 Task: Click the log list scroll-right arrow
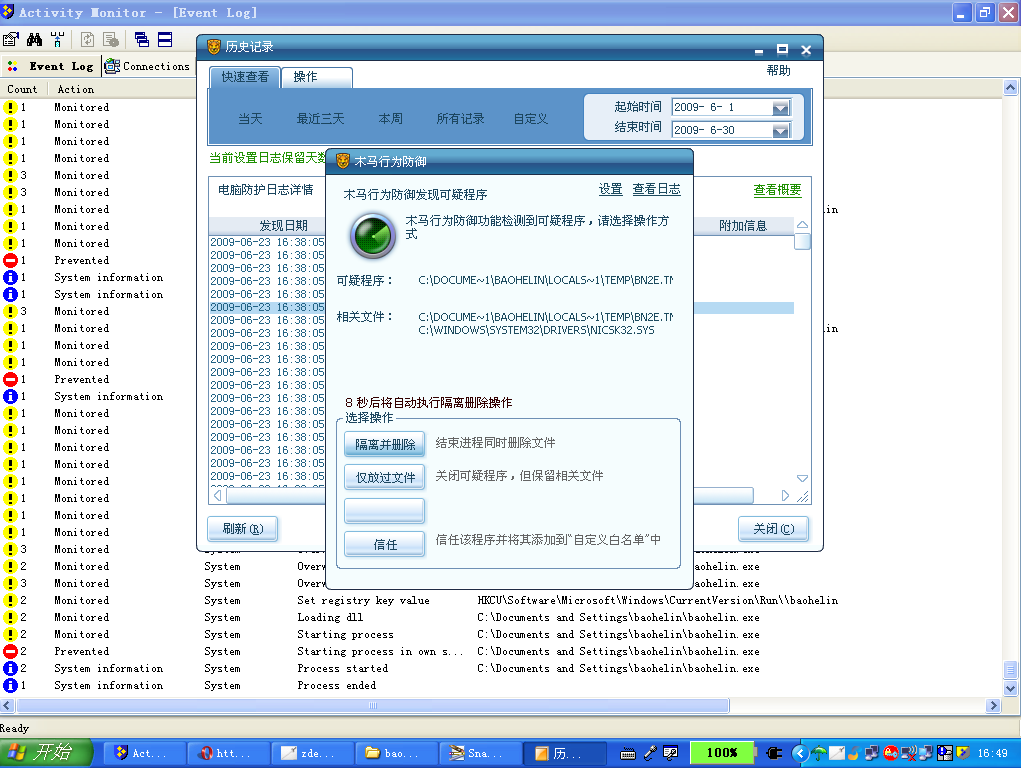click(x=785, y=496)
